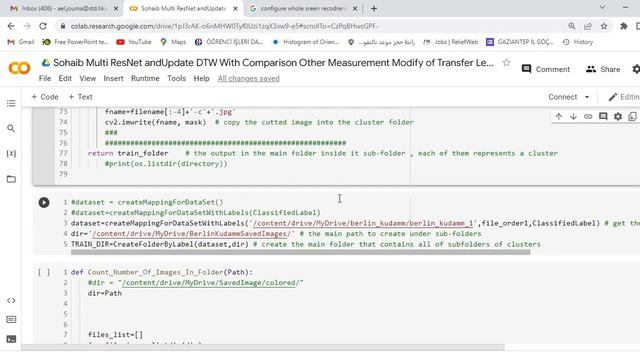Reload the browser page
The width and height of the screenshot is (640, 360).
(43, 26)
